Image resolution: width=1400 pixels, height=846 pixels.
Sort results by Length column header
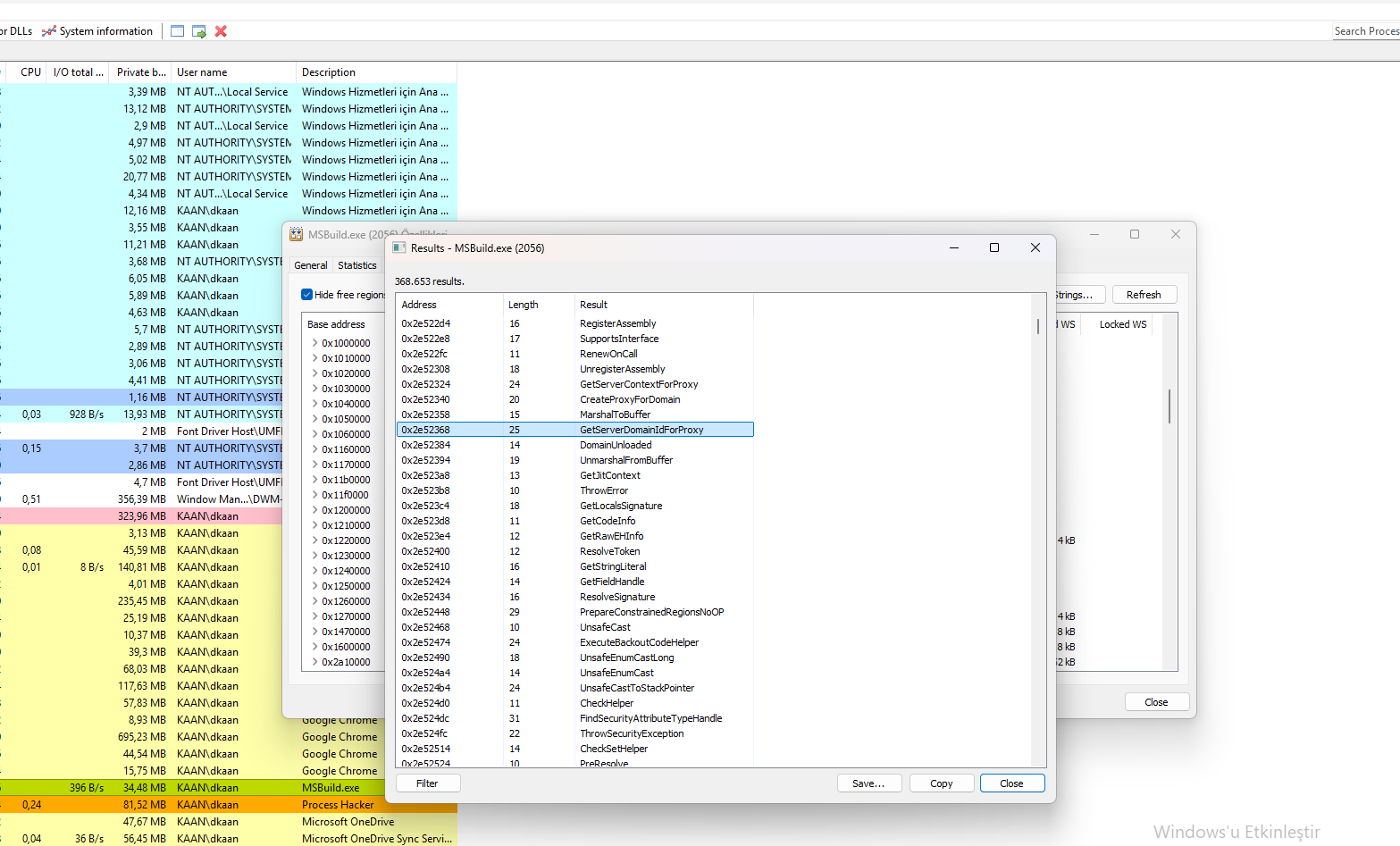(539, 305)
